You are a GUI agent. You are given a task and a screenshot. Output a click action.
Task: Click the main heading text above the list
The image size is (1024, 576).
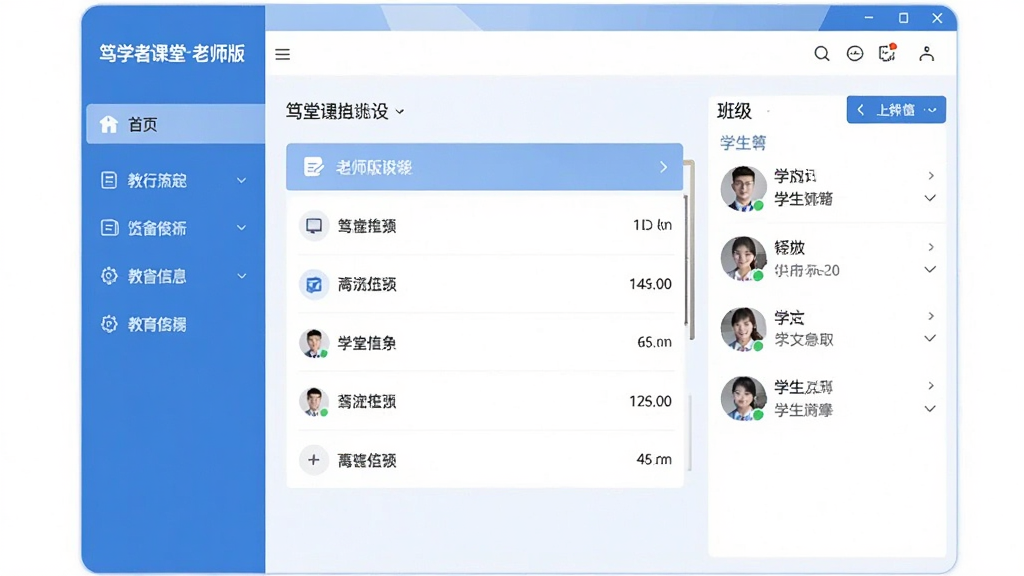337,112
